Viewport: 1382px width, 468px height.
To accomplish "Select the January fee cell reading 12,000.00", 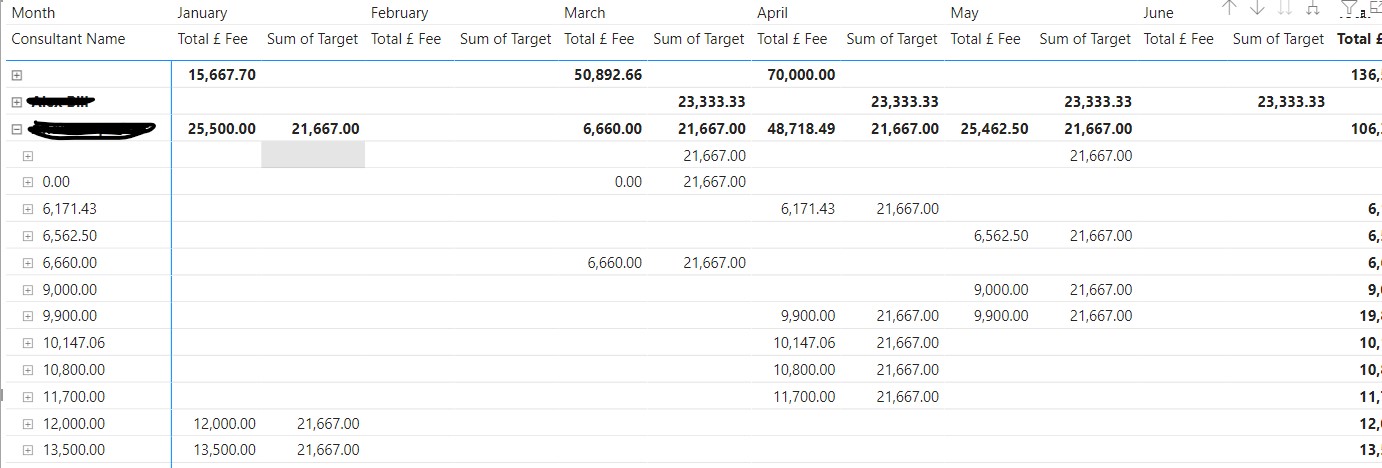I will (x=224, y=424).
